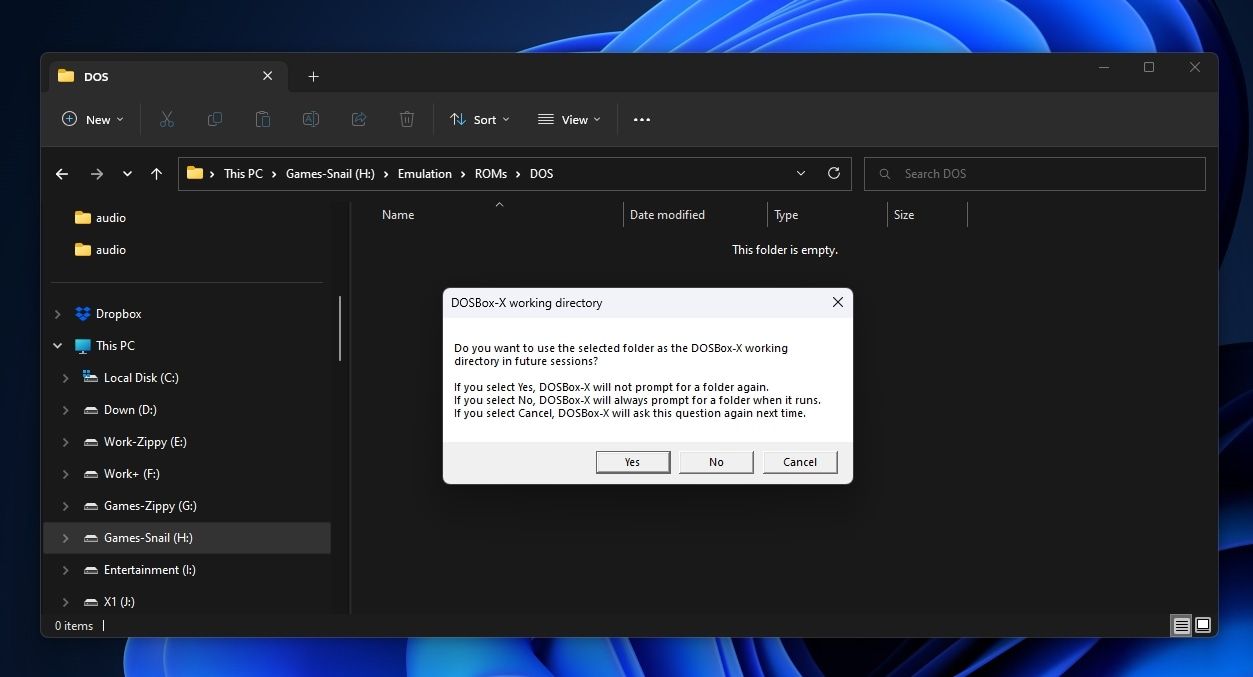The image size is (1253, 677).
Task: Navigate up one folder level
Action: point(156,174)
